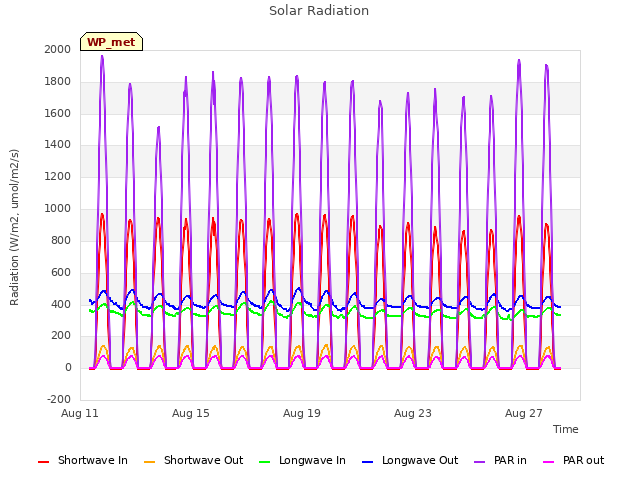Click the magenta PAR out legend swatch

(x=549, y=462)
